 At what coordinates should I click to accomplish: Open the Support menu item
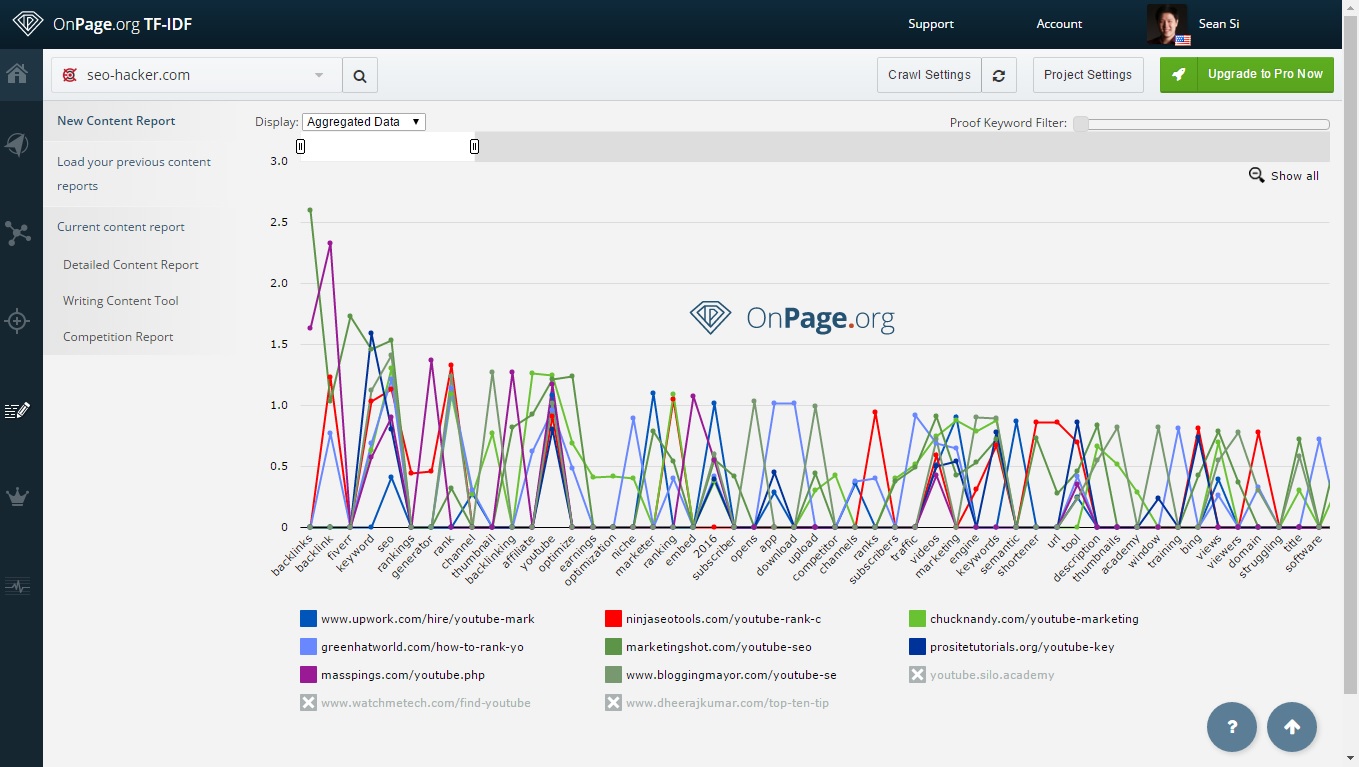930,24
